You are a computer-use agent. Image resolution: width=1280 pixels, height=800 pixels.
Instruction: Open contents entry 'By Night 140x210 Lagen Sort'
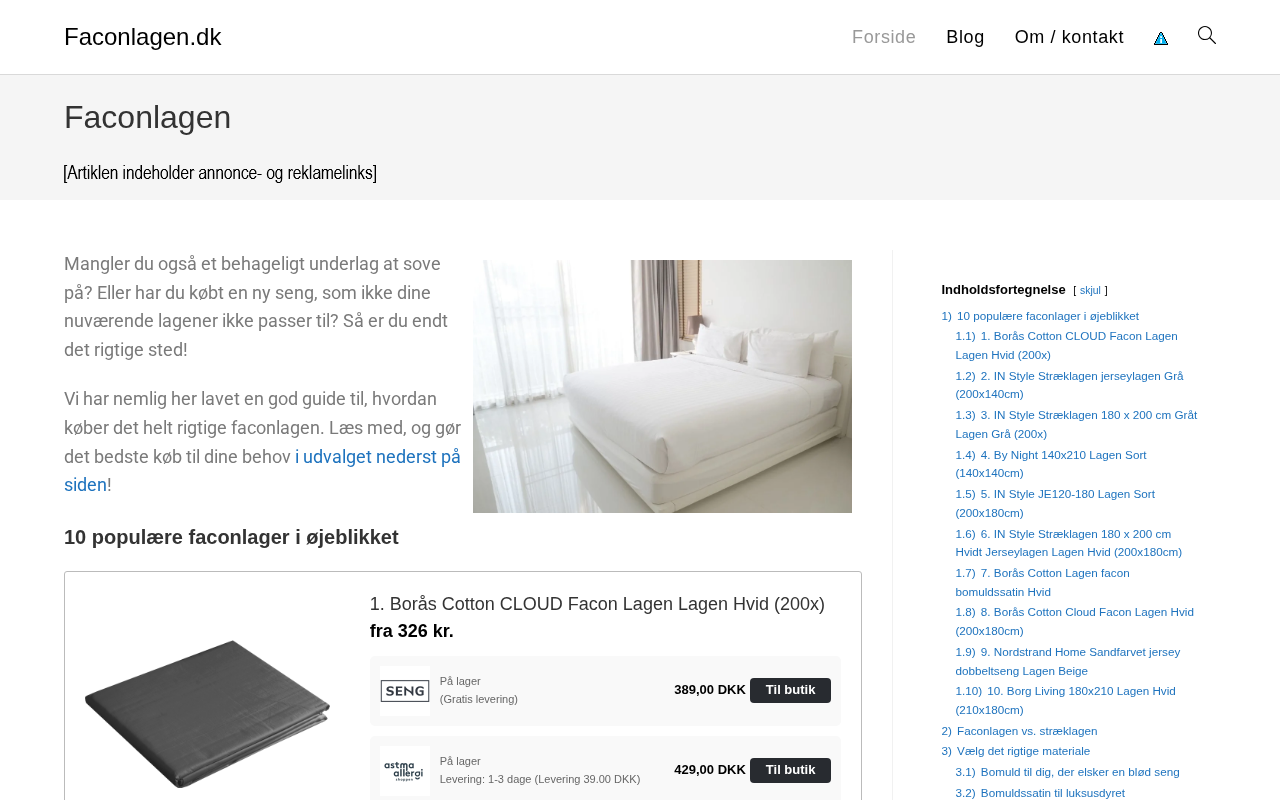1051,464
